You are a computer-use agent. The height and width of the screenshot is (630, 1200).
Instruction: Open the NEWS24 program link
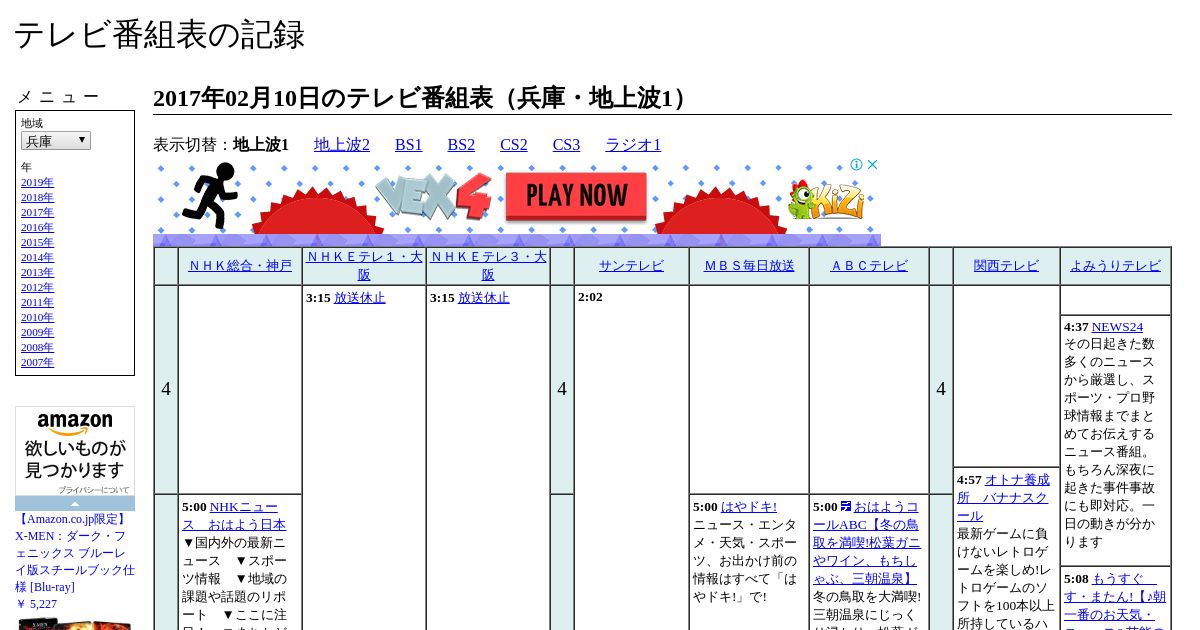(x=1117, y=327)
